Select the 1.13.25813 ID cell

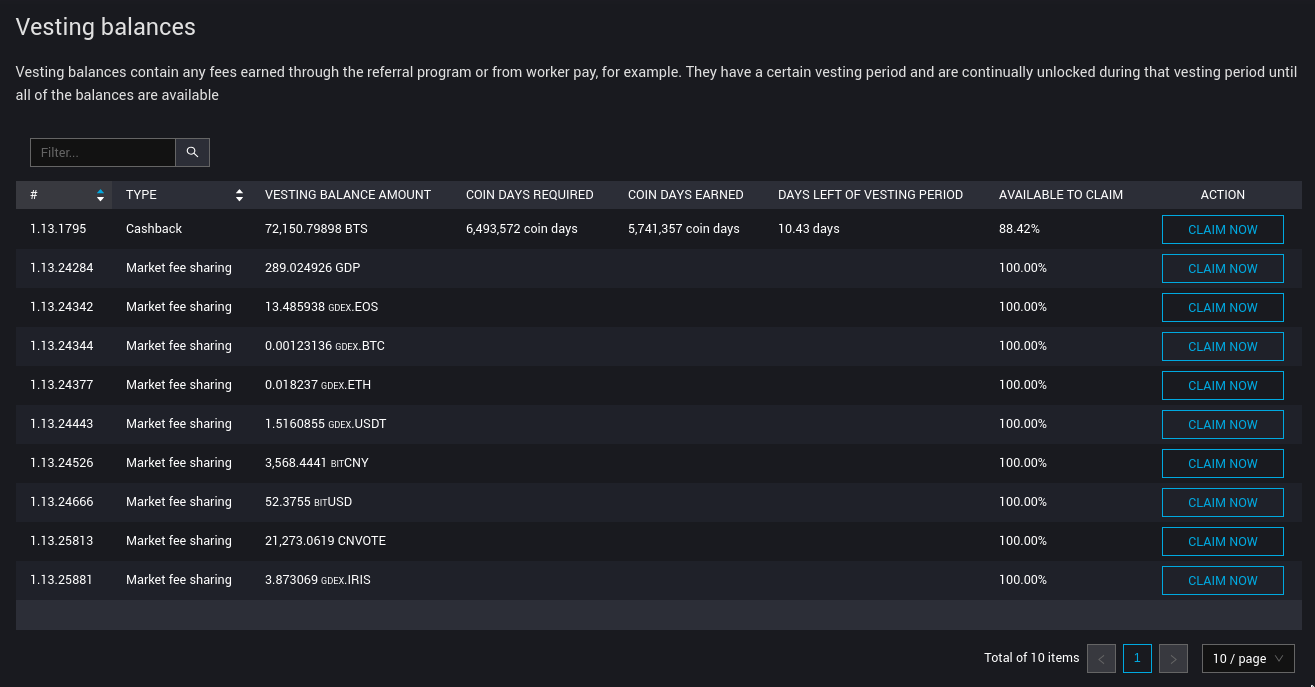(61, 541)
